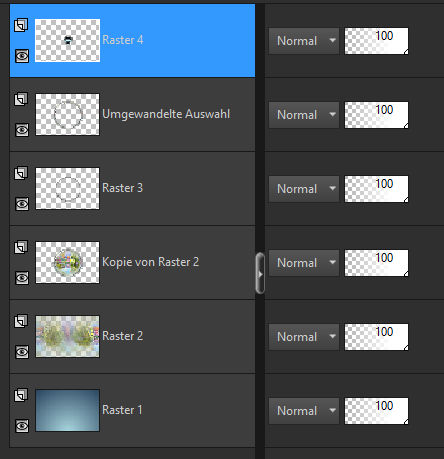The image size is (444, 459).
Task: Click the opacity slider of Kopie von Raster 2
Action: pos(376,263)
